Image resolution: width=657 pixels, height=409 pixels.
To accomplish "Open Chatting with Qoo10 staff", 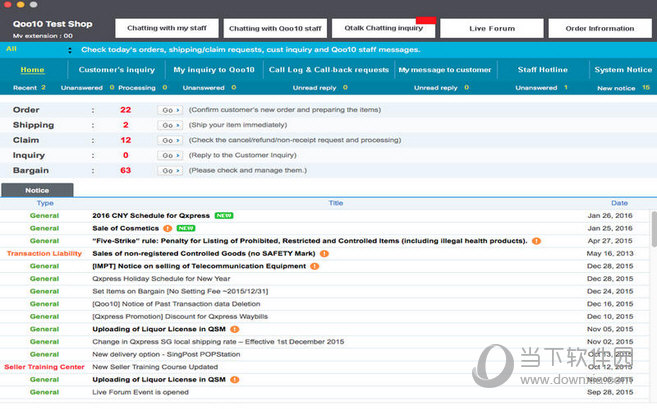I will (x=275, y=28).
